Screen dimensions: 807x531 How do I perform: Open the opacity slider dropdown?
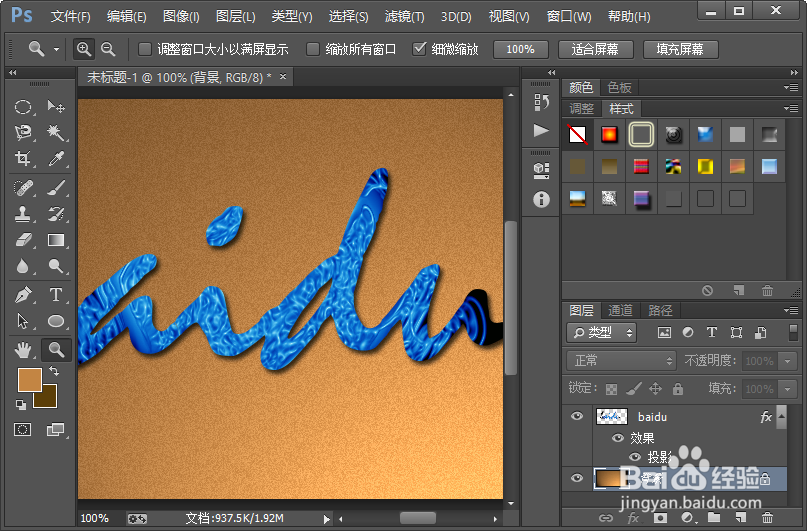(x=787, y=361)
